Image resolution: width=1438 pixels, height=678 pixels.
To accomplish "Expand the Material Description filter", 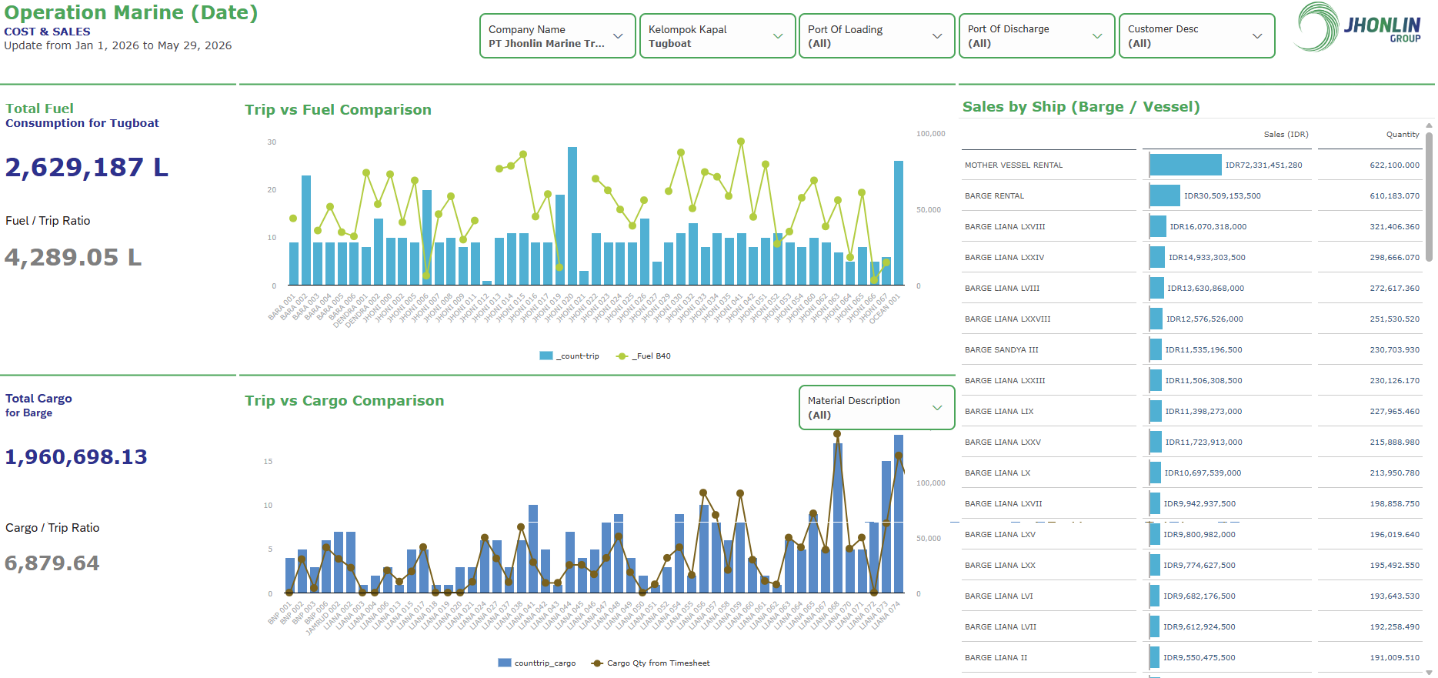I will coord(877,407).
